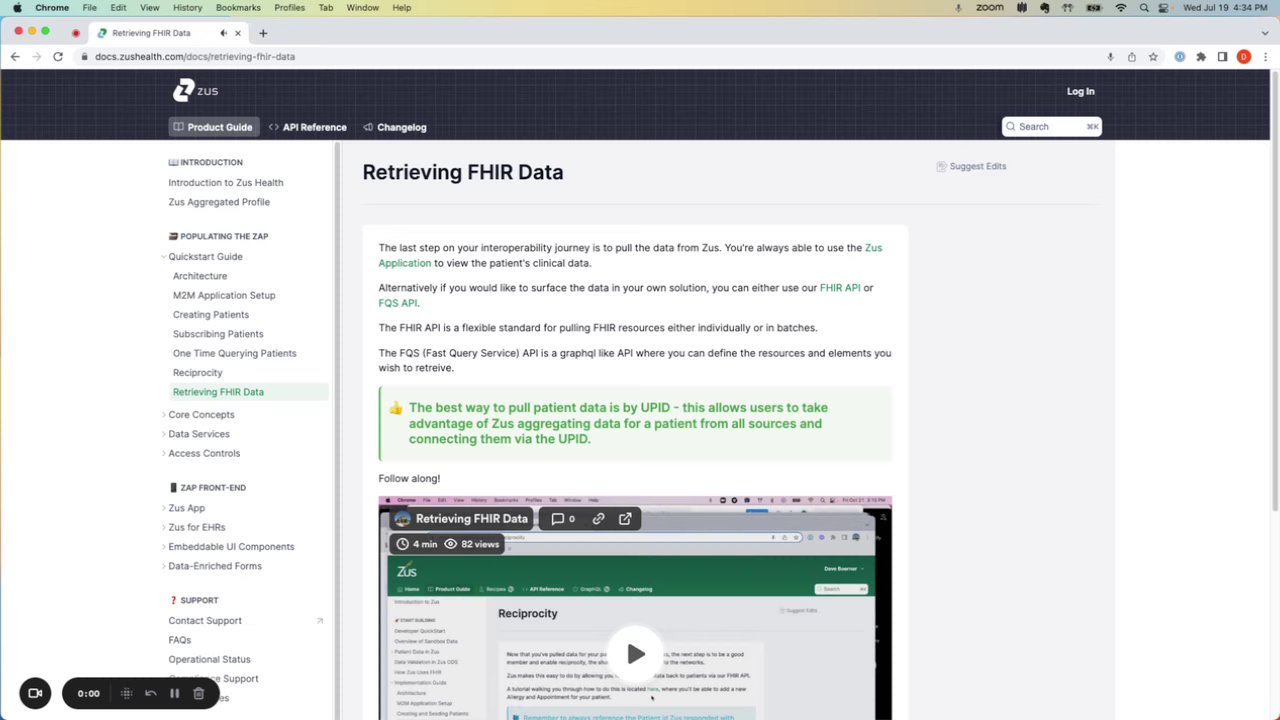The image size is (1280, 720).
Task: Reload the page
Action: pyautogui.click(x=58, y=57)
